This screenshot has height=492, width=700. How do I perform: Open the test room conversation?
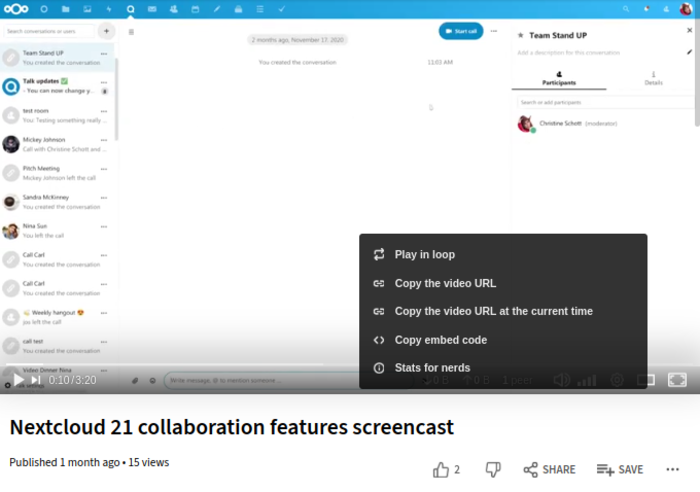[57, 115]
